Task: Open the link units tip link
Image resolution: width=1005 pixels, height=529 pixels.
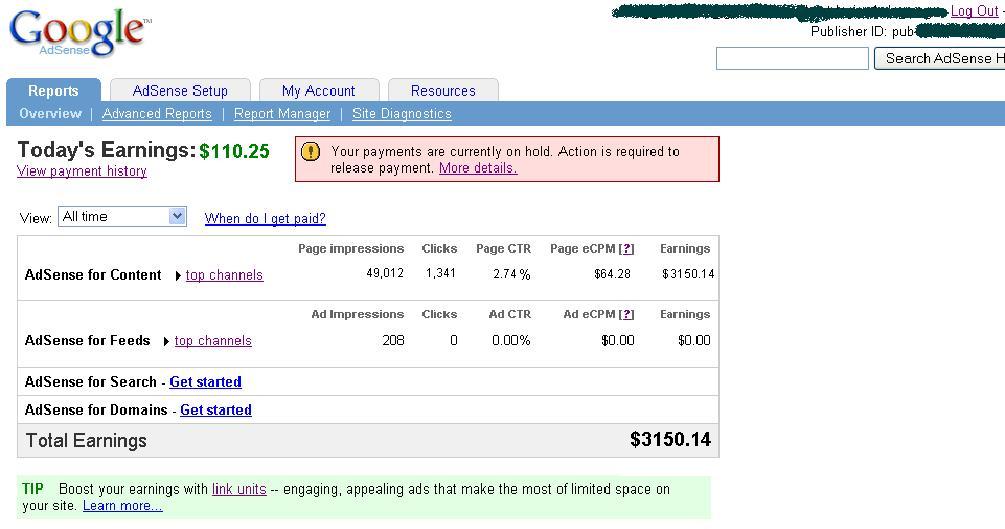Action: pyautogui.click(x=239, y=489)
